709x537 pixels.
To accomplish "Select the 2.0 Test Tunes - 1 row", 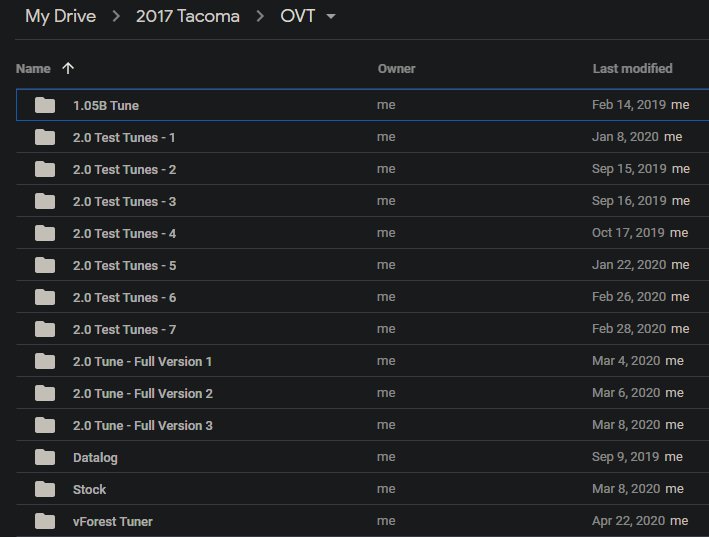I will point(363,137).
